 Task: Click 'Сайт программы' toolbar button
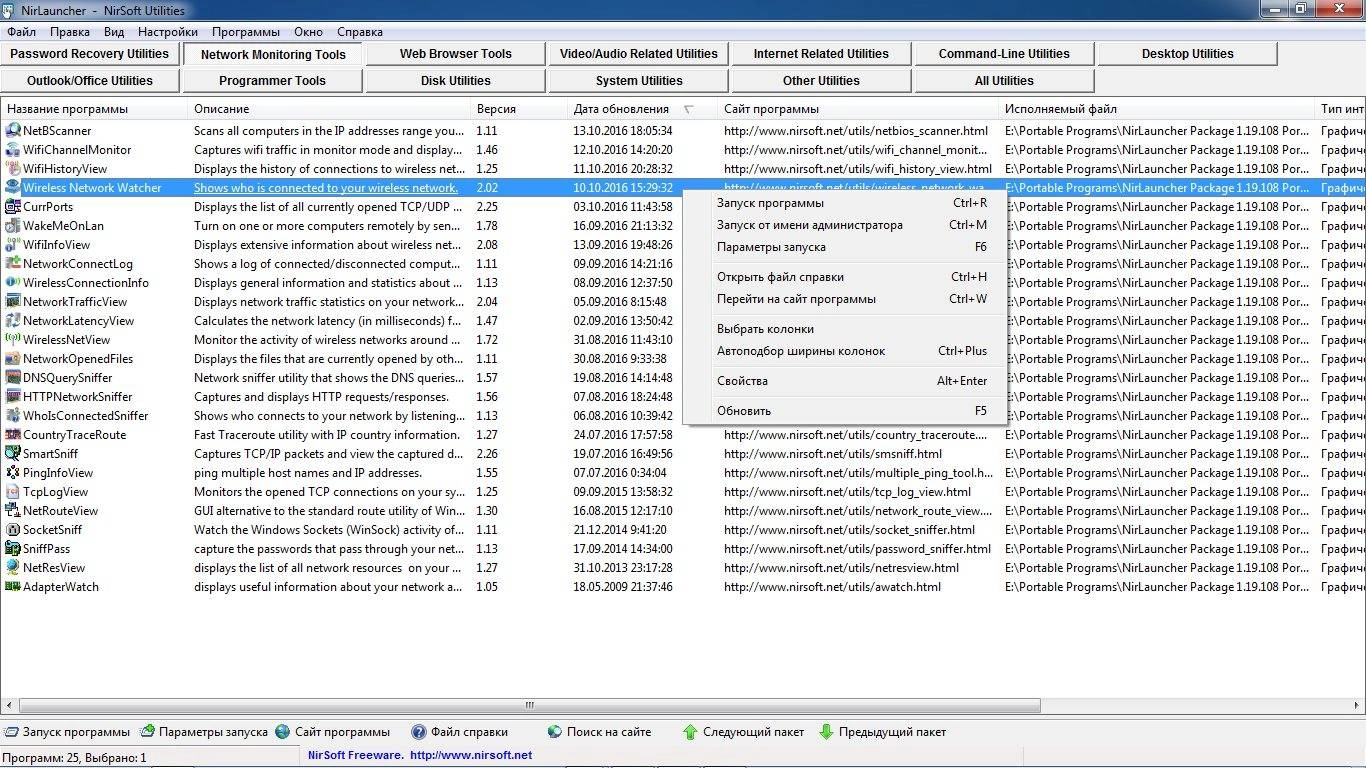click(x=333, y=732)
